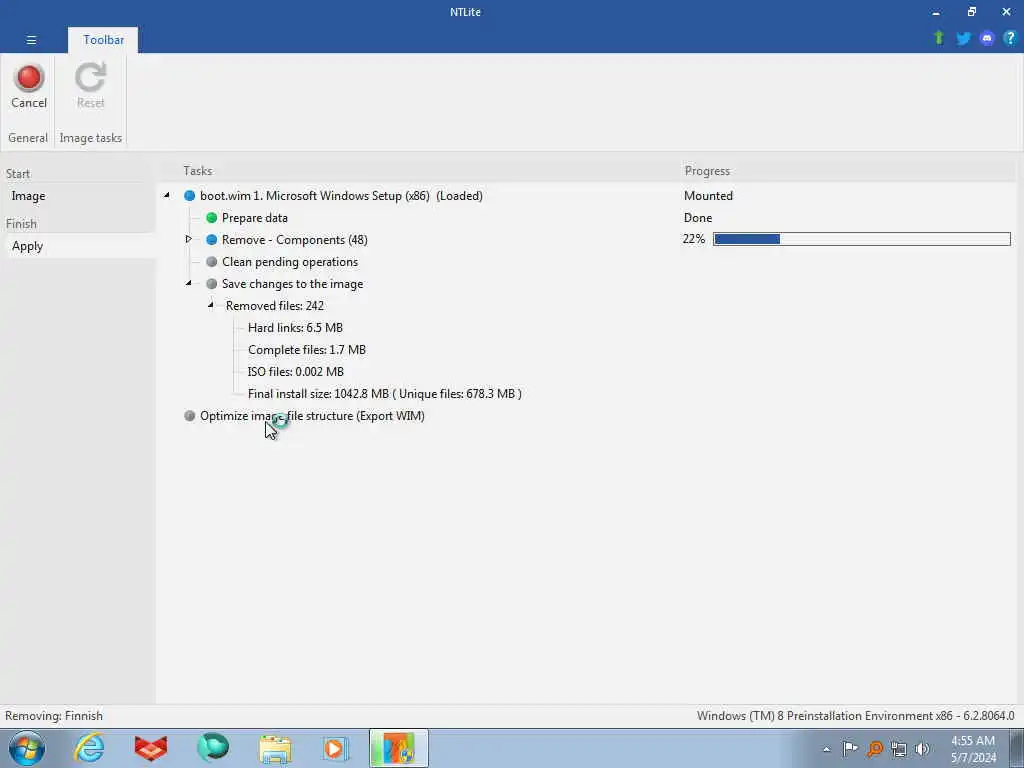
Task: Click the green update arrow icon
Action: pos(938,38)
